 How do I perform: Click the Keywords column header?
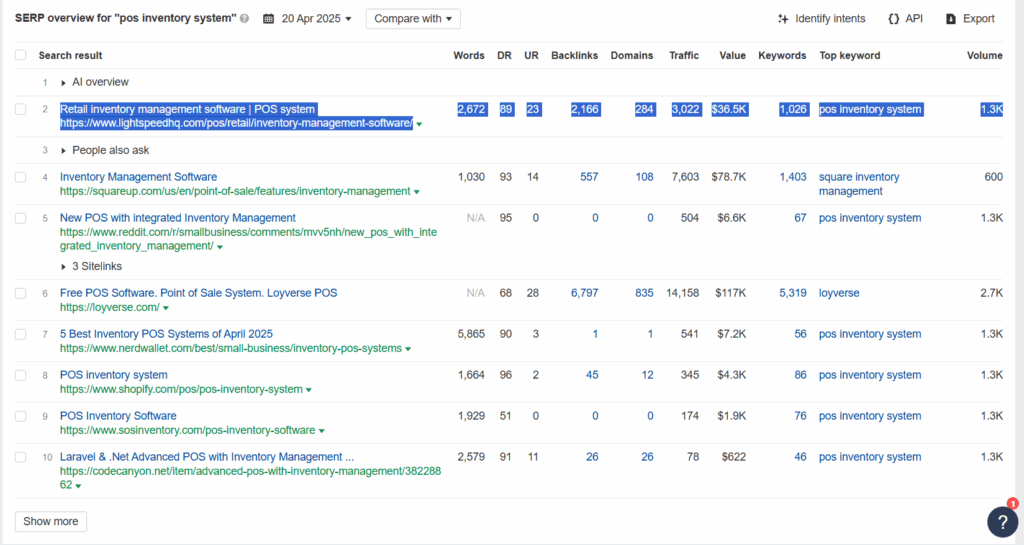tap(782, 55)
